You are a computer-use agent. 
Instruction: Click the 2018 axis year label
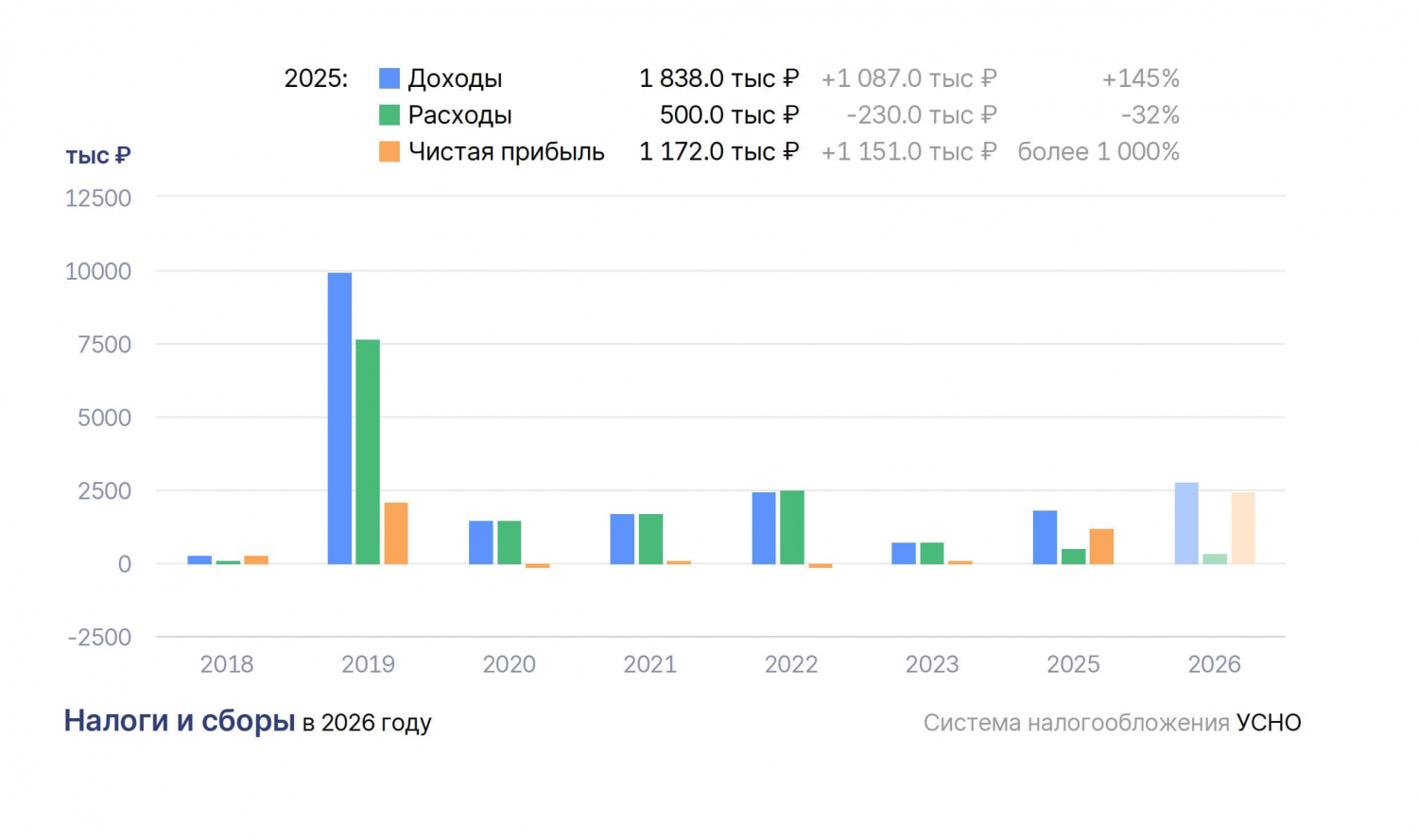point(227,664)
